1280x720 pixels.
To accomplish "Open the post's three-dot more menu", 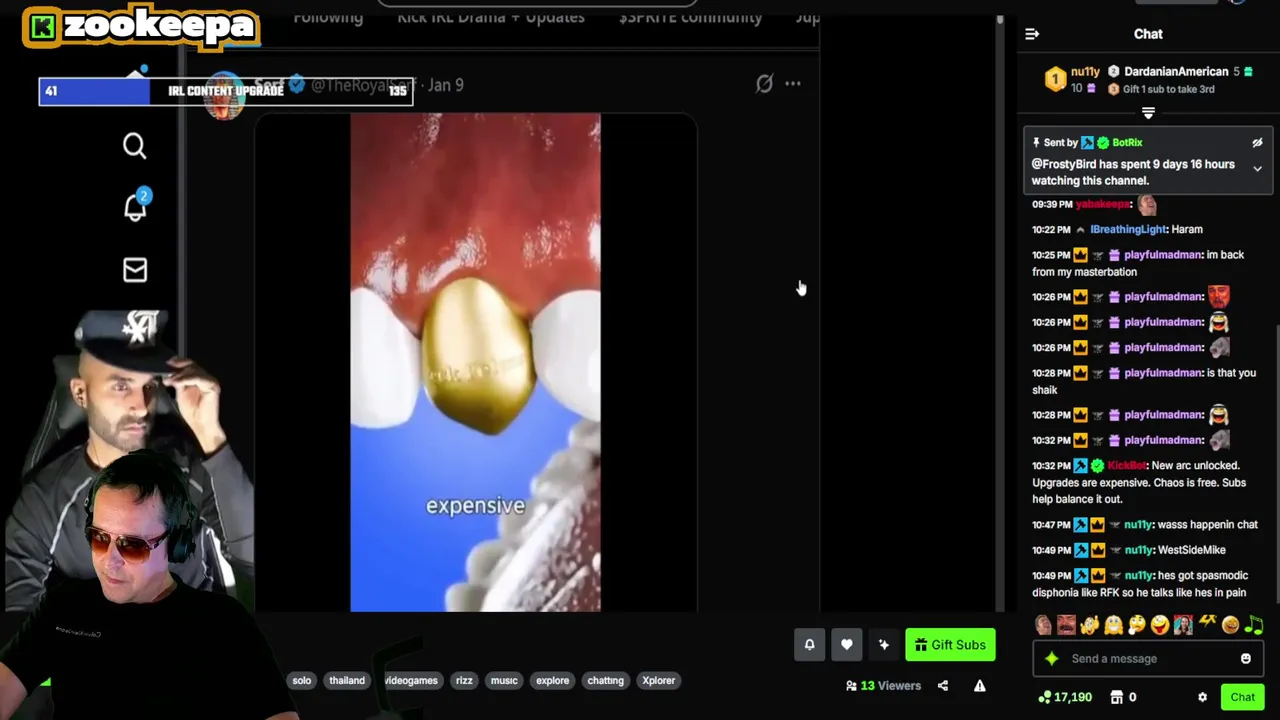I will point(792,84).
